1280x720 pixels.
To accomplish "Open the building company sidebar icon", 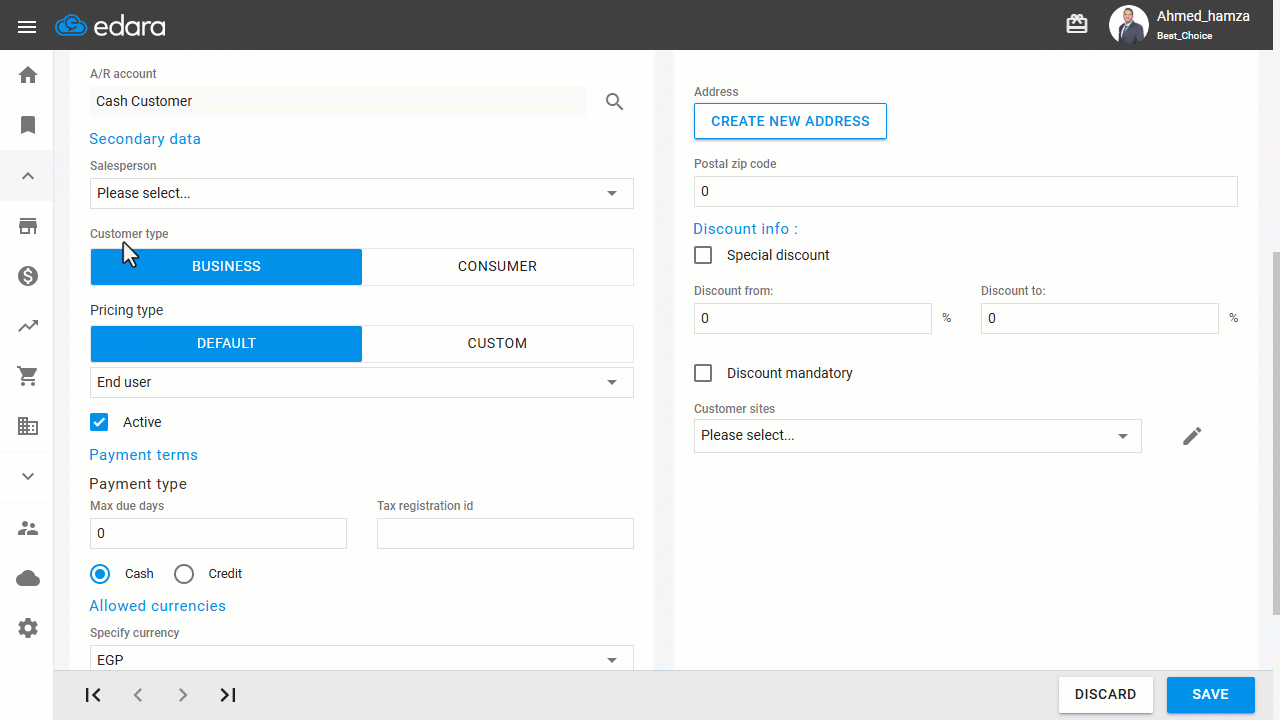I will coord(28,426).
